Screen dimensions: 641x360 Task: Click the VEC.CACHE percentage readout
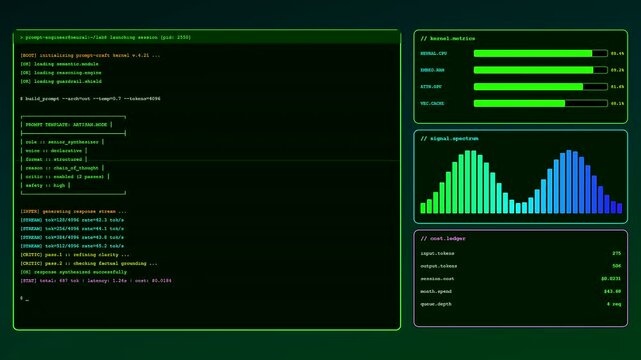[x=617, y=104]
